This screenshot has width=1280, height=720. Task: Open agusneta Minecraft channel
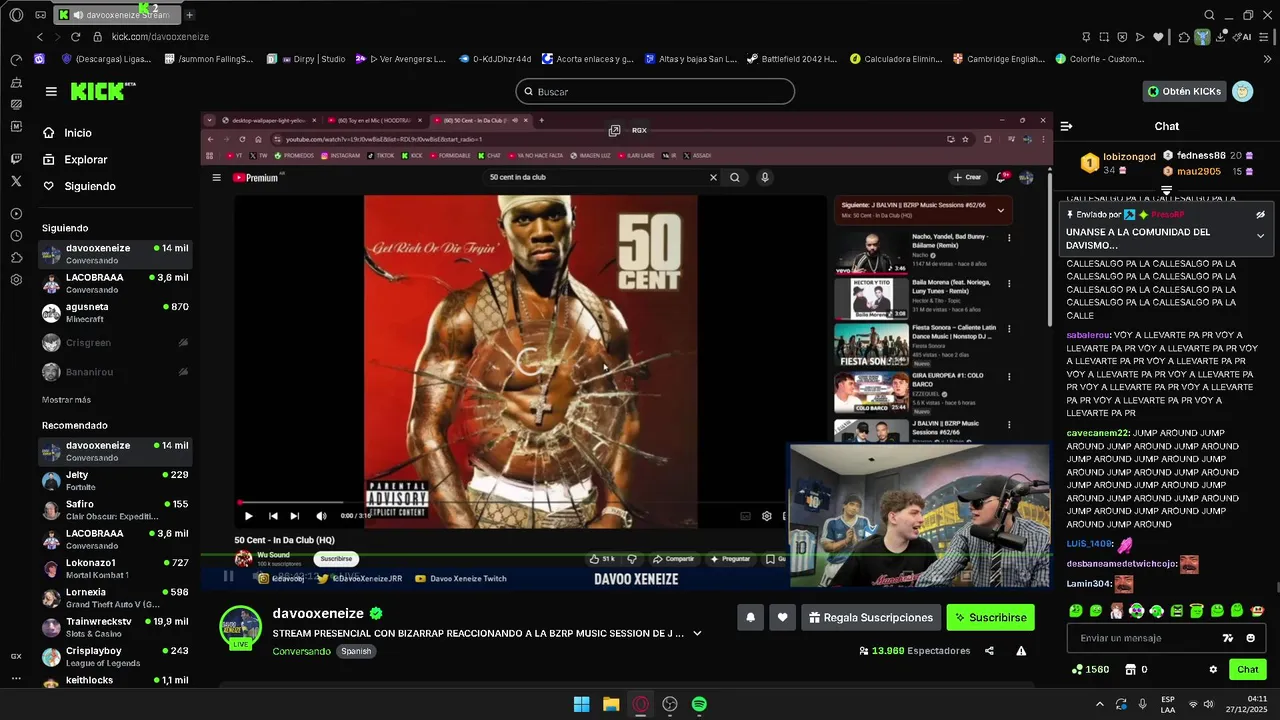click(x=115, y=313)
